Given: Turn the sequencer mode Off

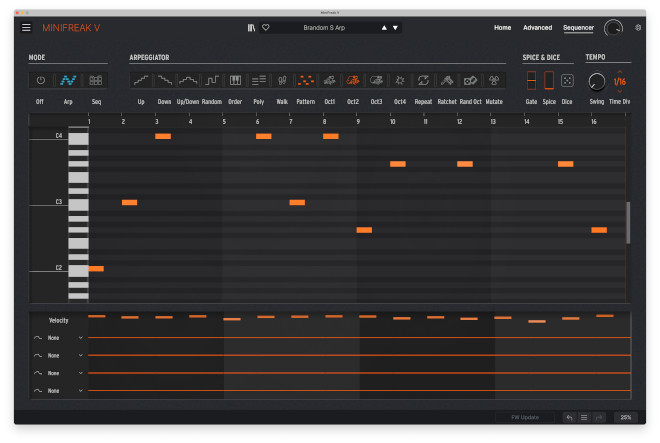Looking at the screenshot, I should coord(41,80).
